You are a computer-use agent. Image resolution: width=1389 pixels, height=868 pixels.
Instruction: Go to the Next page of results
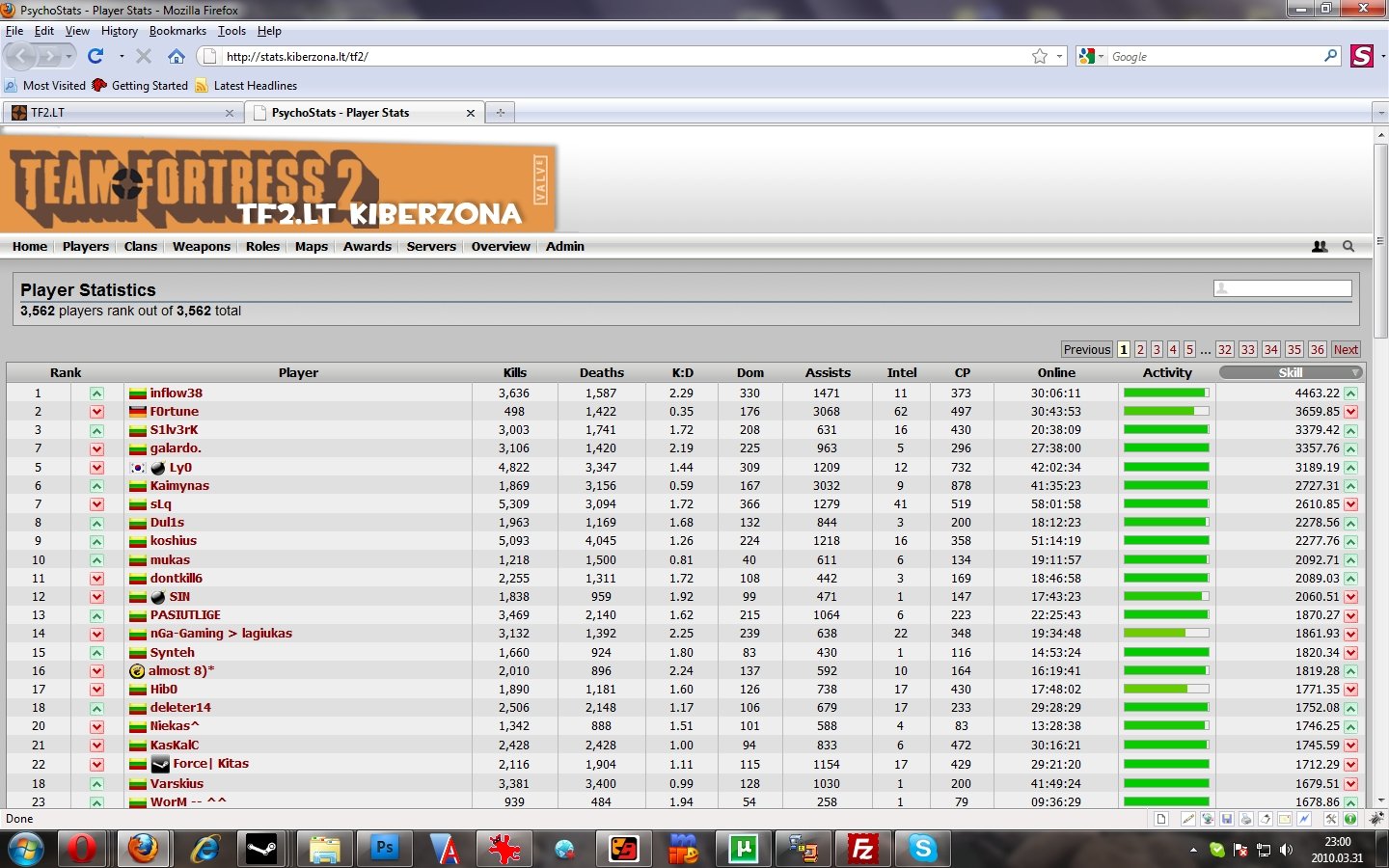[x=1346, y=350]
